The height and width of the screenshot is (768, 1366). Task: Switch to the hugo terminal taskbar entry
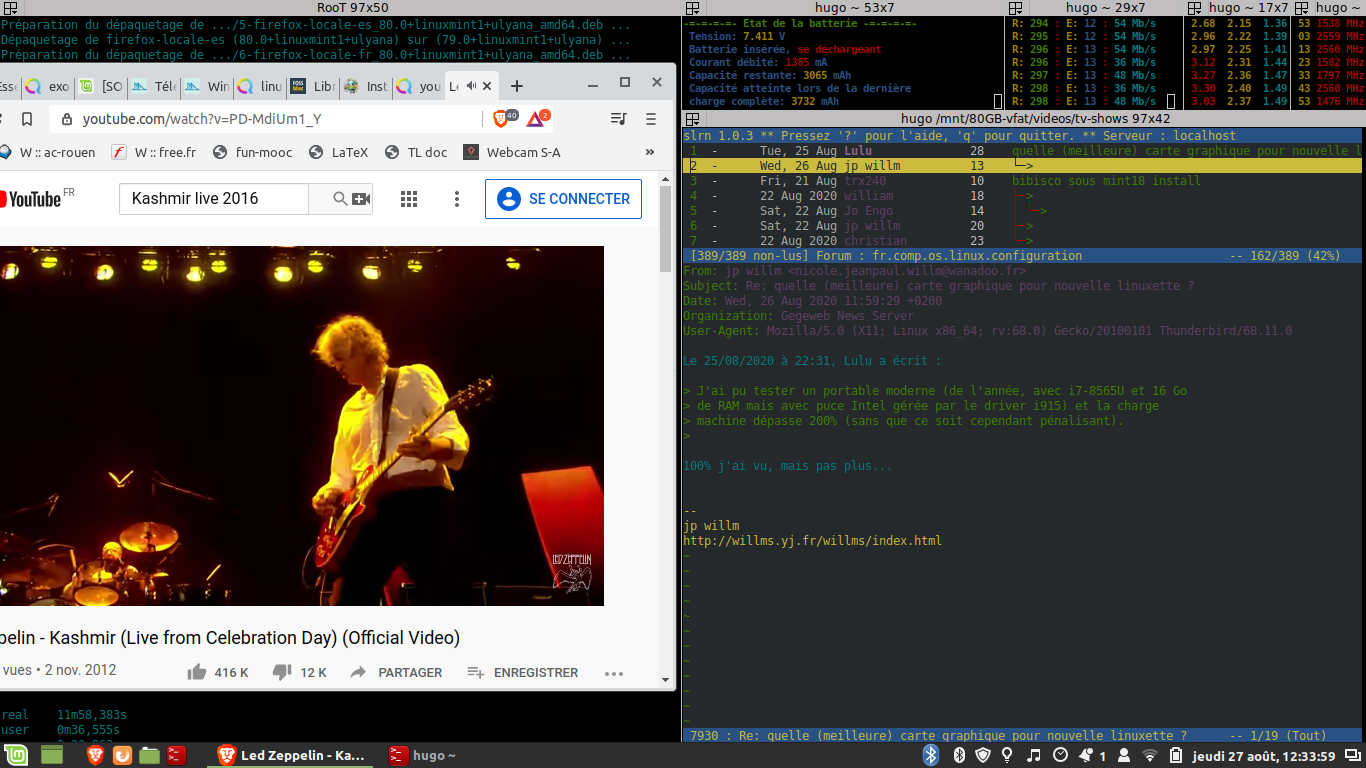point(423,755)
